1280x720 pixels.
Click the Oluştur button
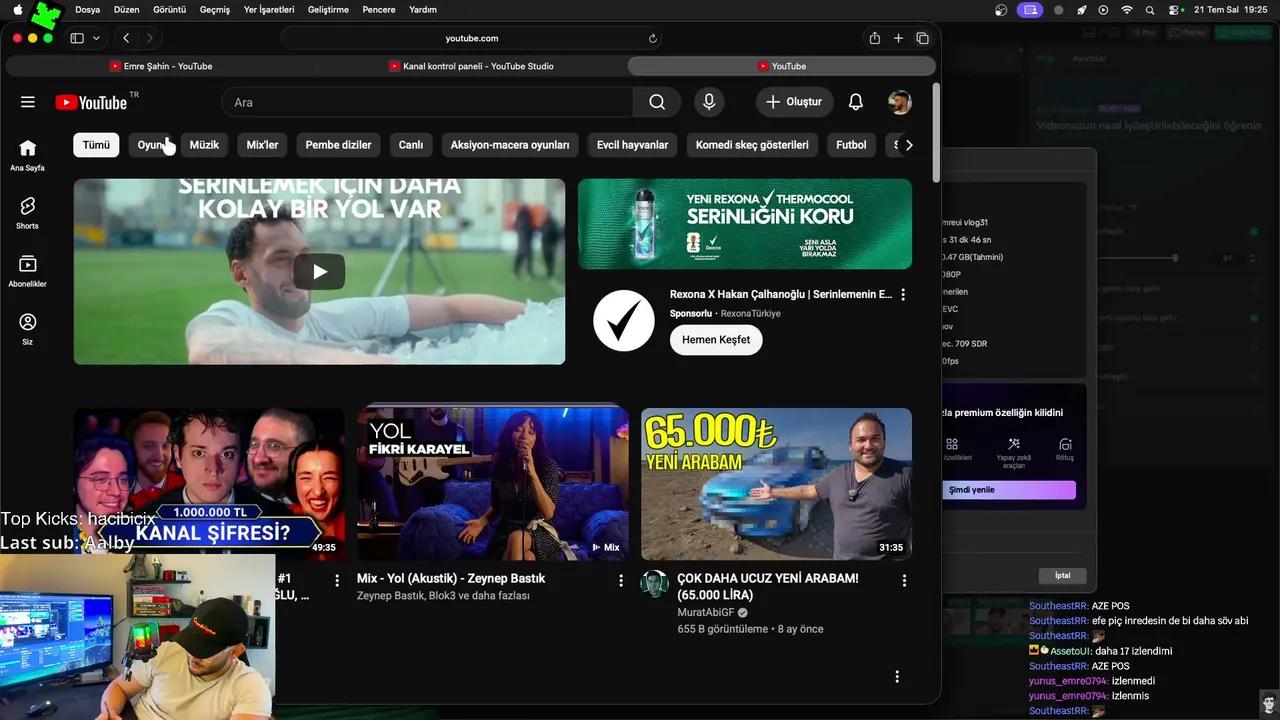click(x=794, y=102)
